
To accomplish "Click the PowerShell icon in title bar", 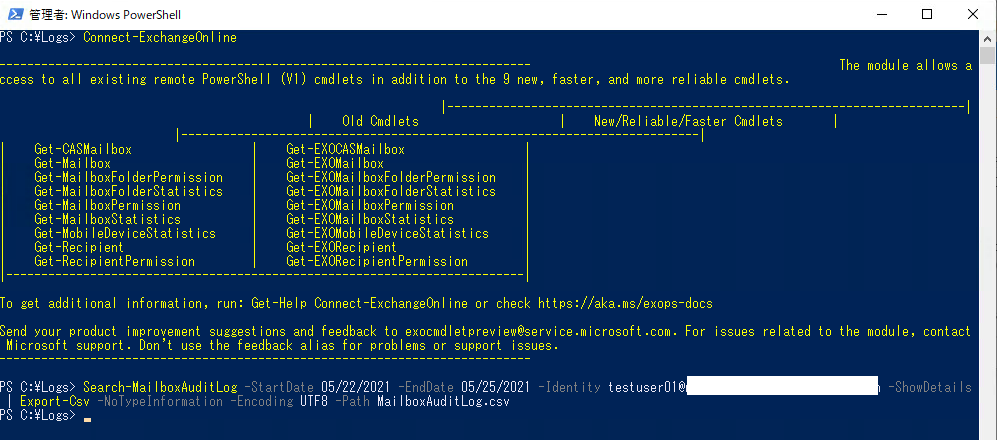I will (x=13, y=14).
